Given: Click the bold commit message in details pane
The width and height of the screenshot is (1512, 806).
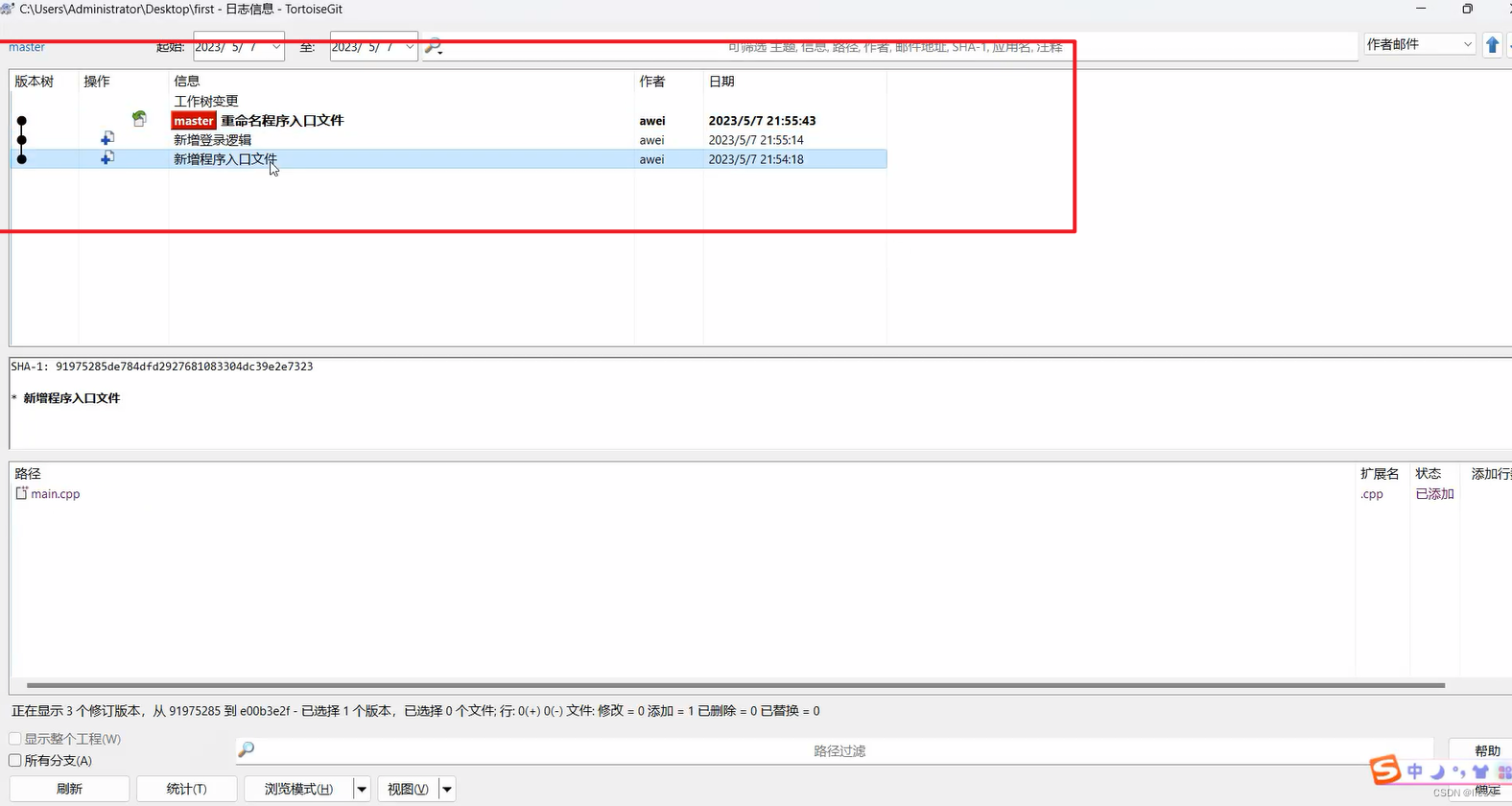Looking at the screenshot, I should pyautogui.click(x=72, y=397).
